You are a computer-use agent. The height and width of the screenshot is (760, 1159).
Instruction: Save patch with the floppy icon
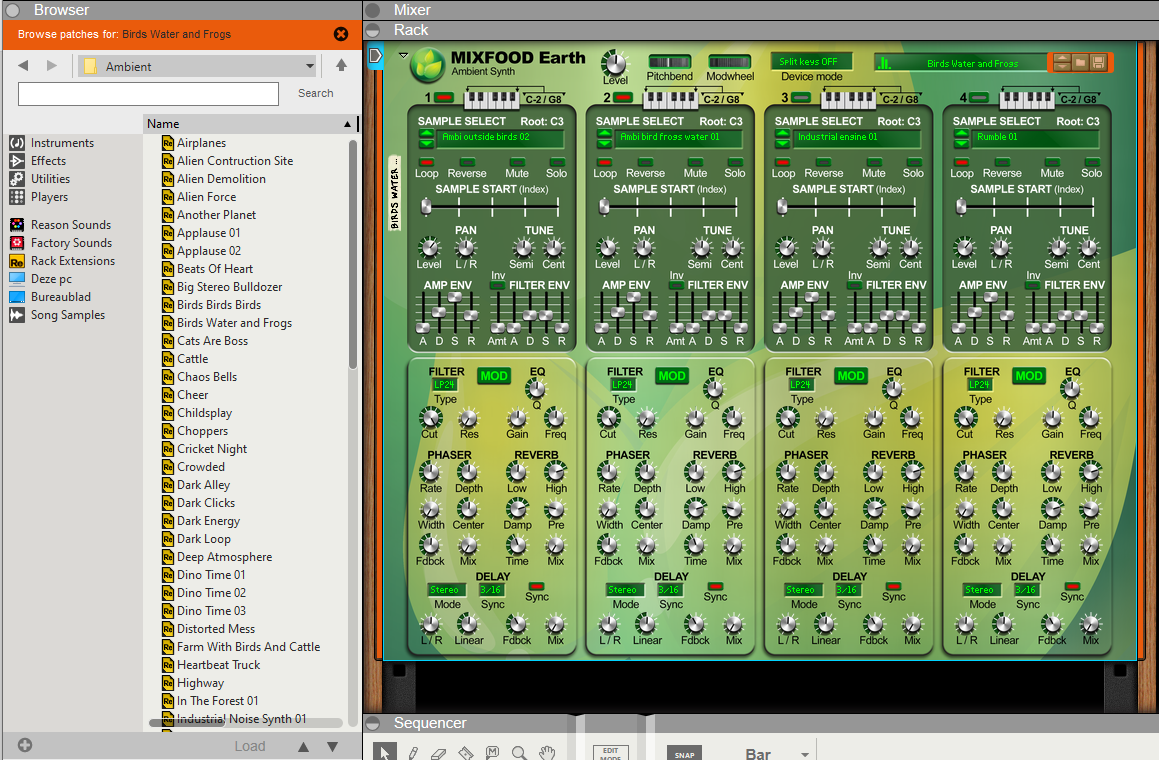pyautogui.click(x=1098, y=63)
